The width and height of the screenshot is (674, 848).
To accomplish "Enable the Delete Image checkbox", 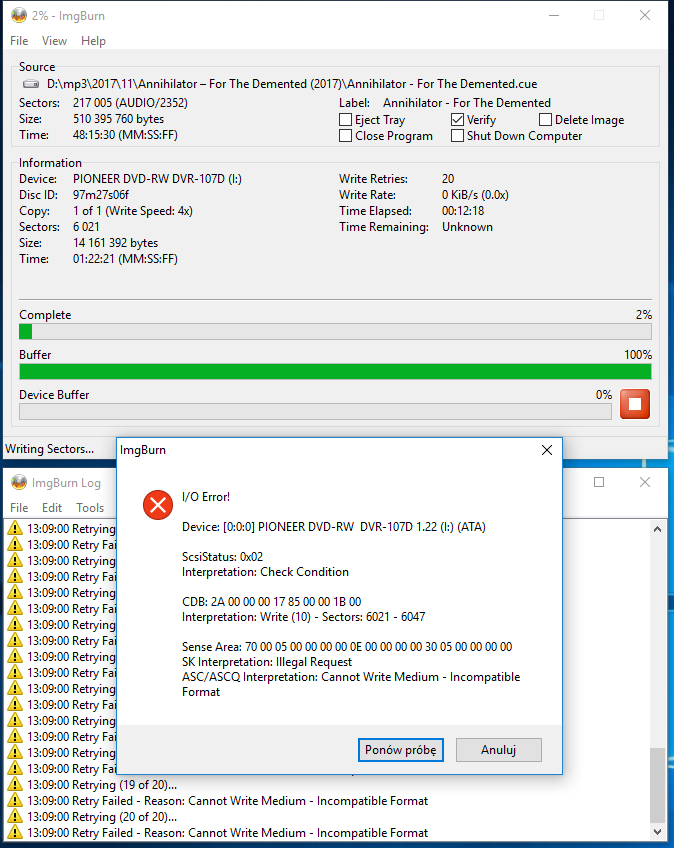I will (545, 120).
